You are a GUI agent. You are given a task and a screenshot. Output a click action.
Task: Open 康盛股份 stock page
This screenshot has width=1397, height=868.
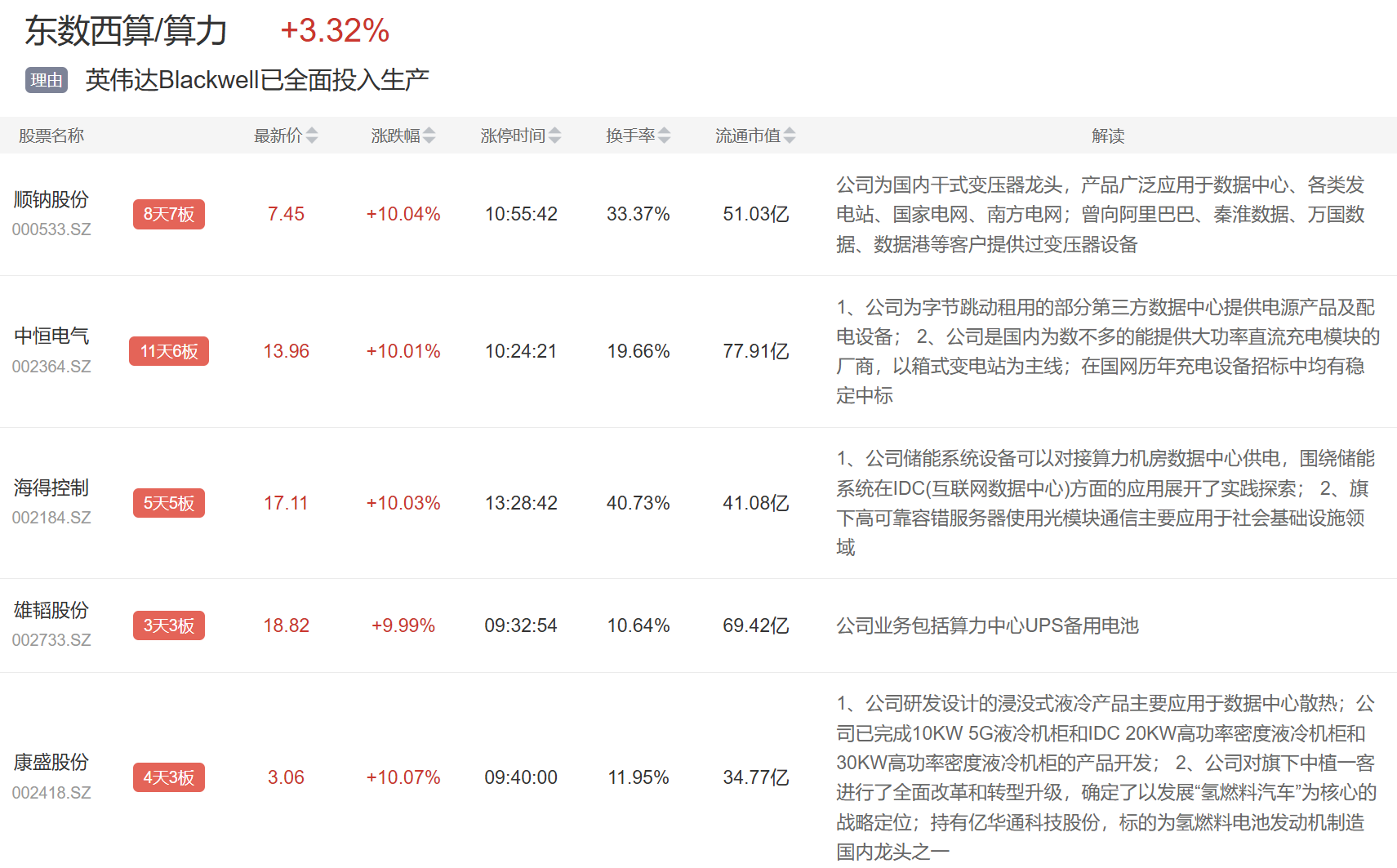coord(51,762)
